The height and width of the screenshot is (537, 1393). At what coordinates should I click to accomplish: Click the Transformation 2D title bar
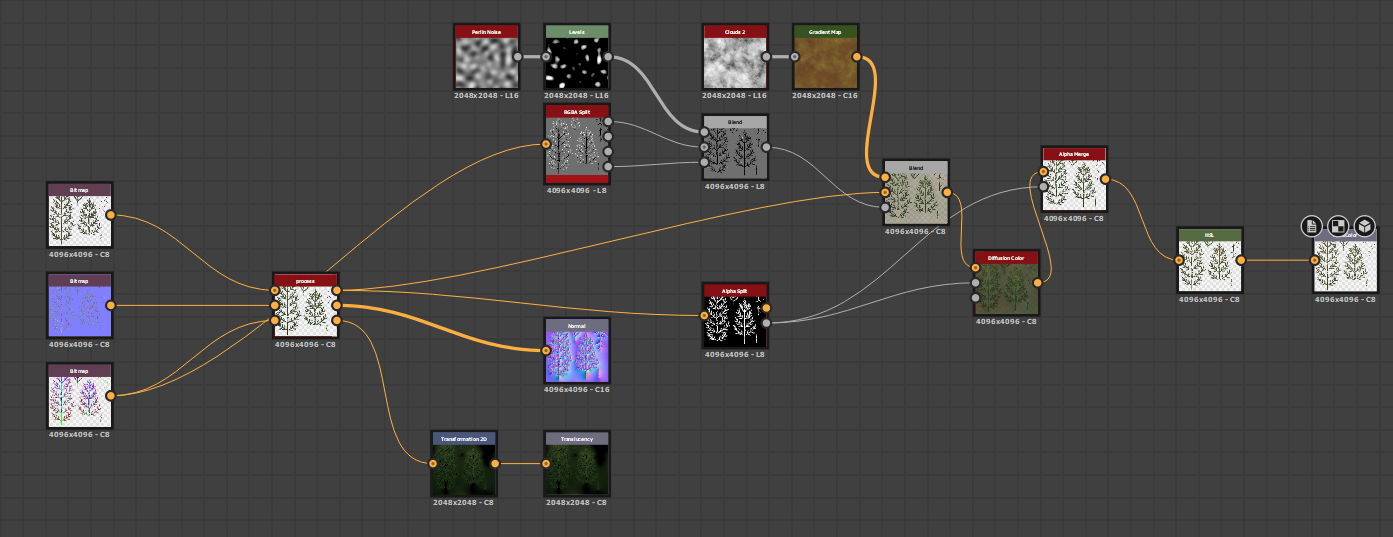pos(465,438)
